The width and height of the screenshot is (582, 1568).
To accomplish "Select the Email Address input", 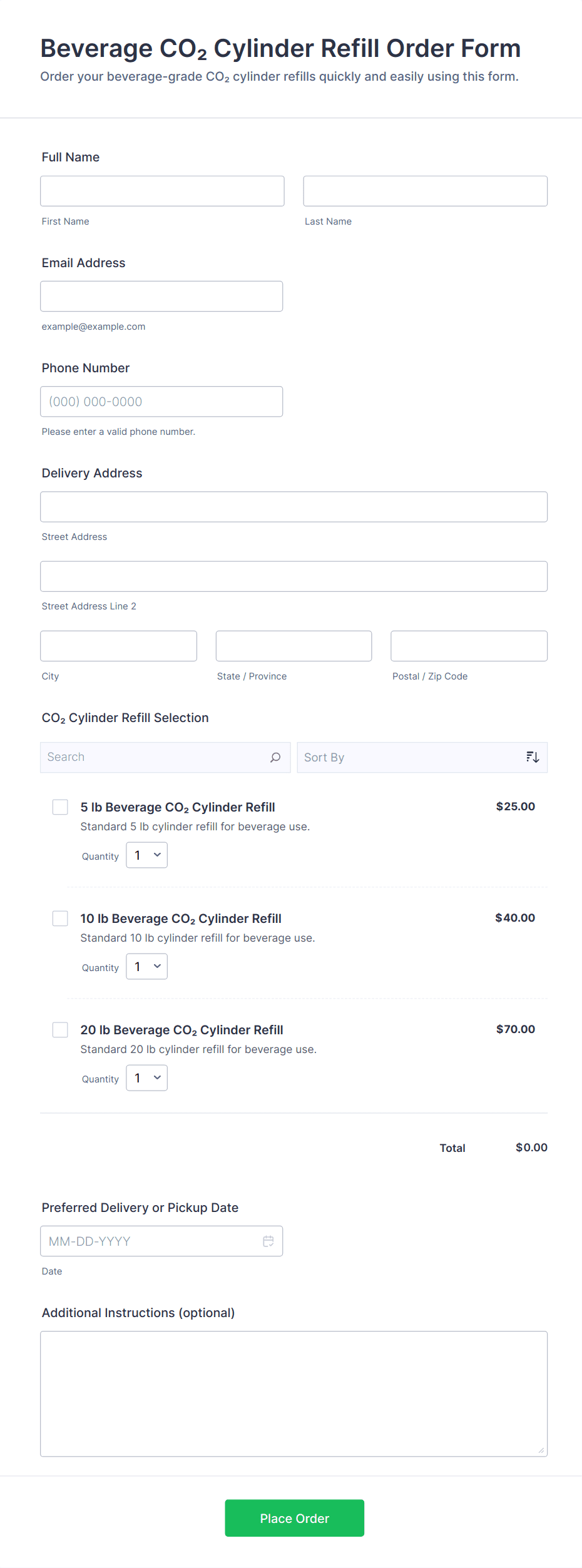I will tap(161, 296).
